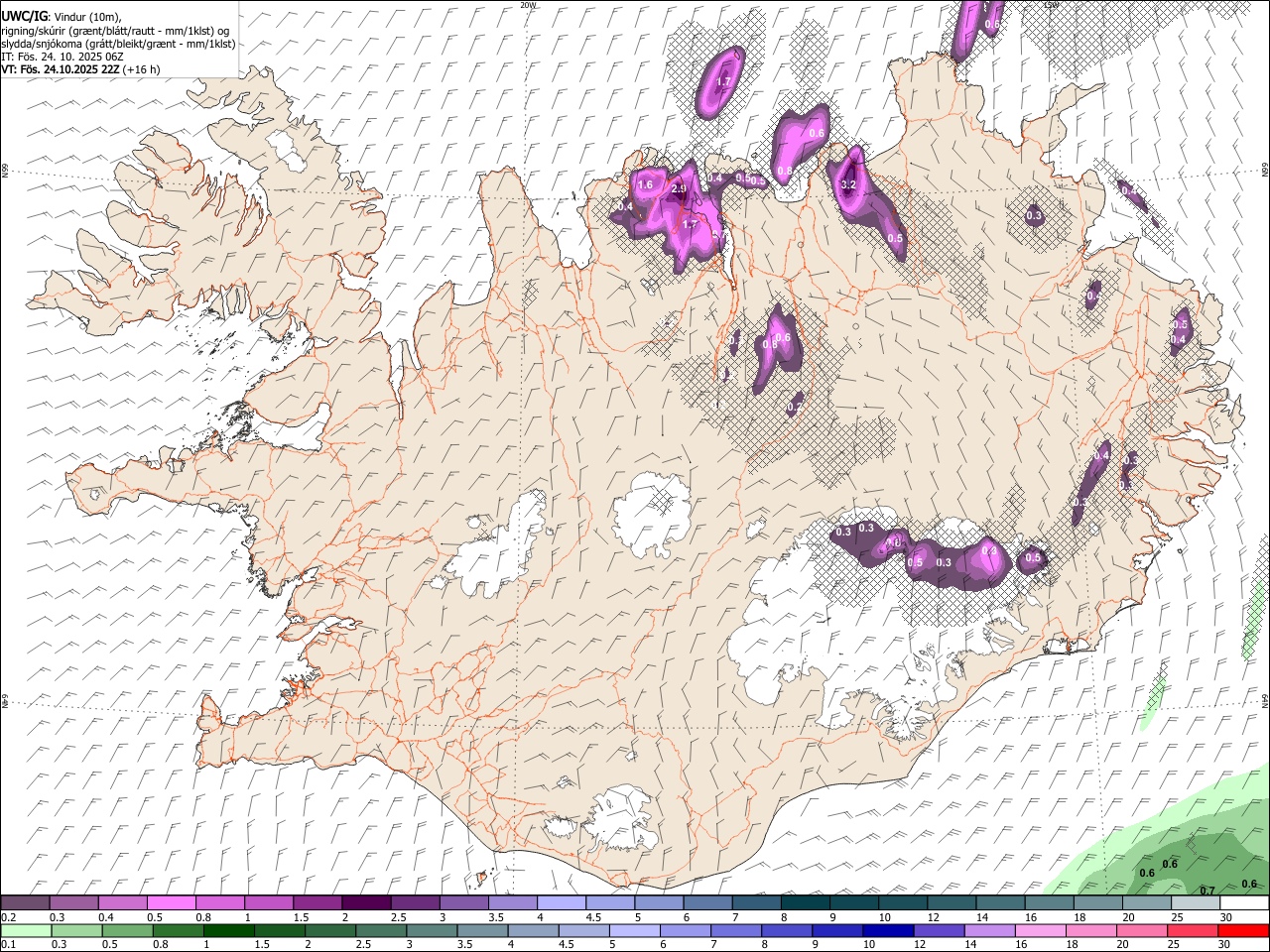Pick magenta legend swatch between 0.5 and 0.8
This screenshot has width=1270, height=952.
coord(171,903)
